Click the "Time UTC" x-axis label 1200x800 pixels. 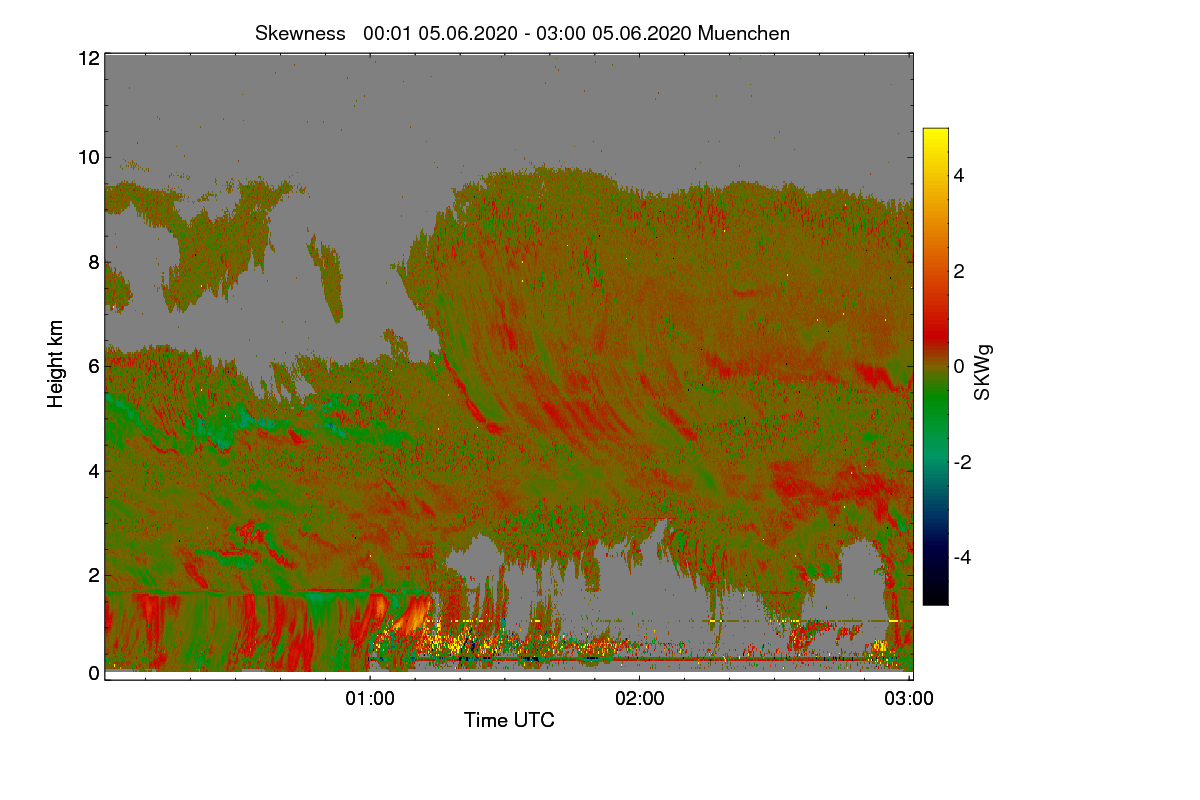(509, 720)
